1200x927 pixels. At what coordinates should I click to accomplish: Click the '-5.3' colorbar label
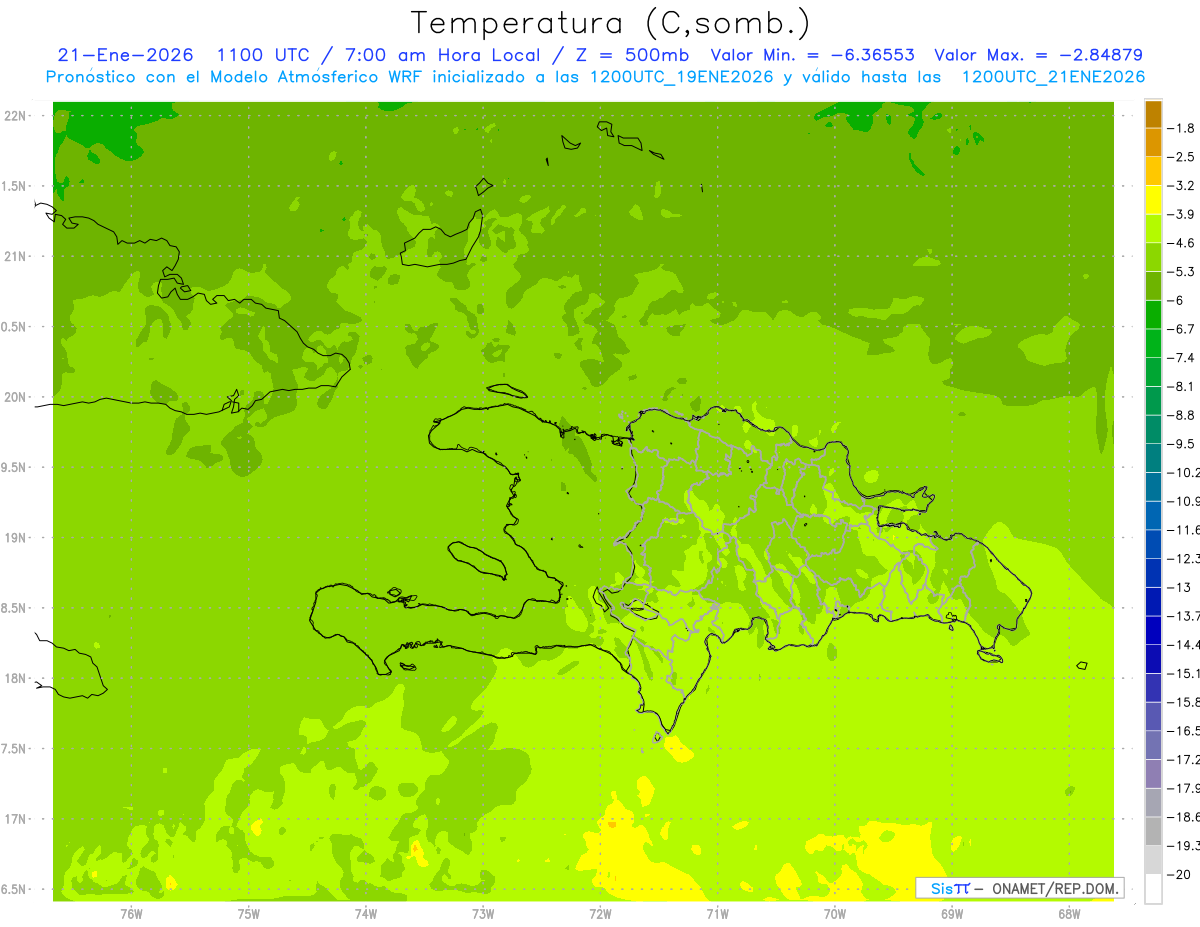tap(1181, 272)
